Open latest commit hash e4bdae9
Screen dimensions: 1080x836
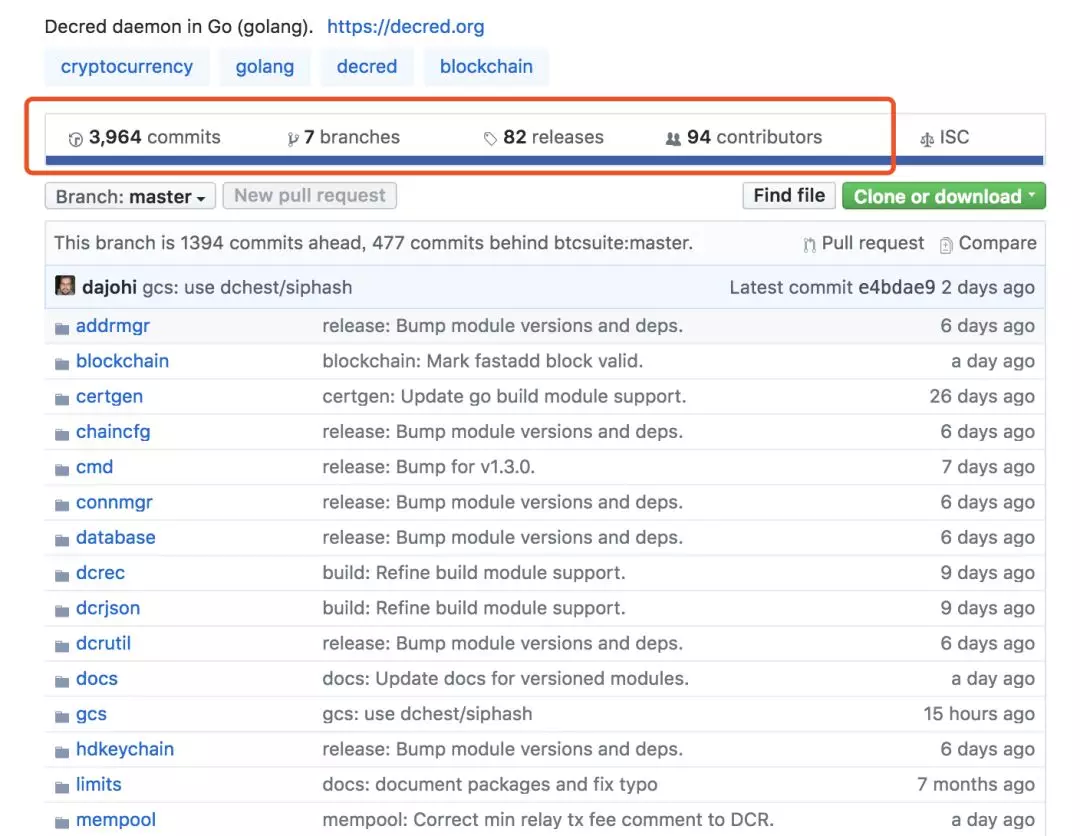(x=897, y=287)
